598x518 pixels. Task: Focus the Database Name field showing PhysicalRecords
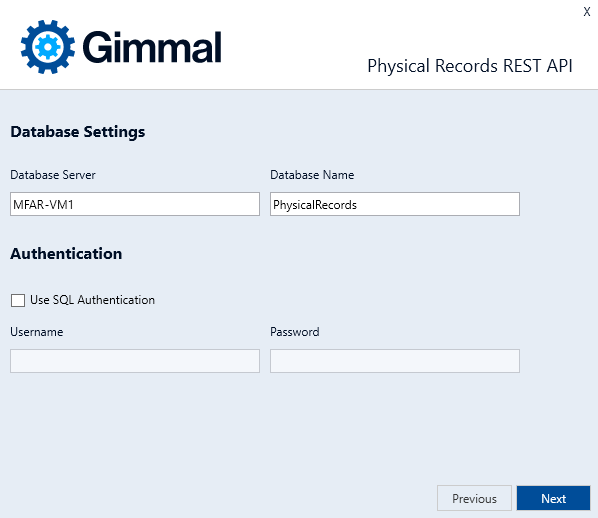(395, 204)
